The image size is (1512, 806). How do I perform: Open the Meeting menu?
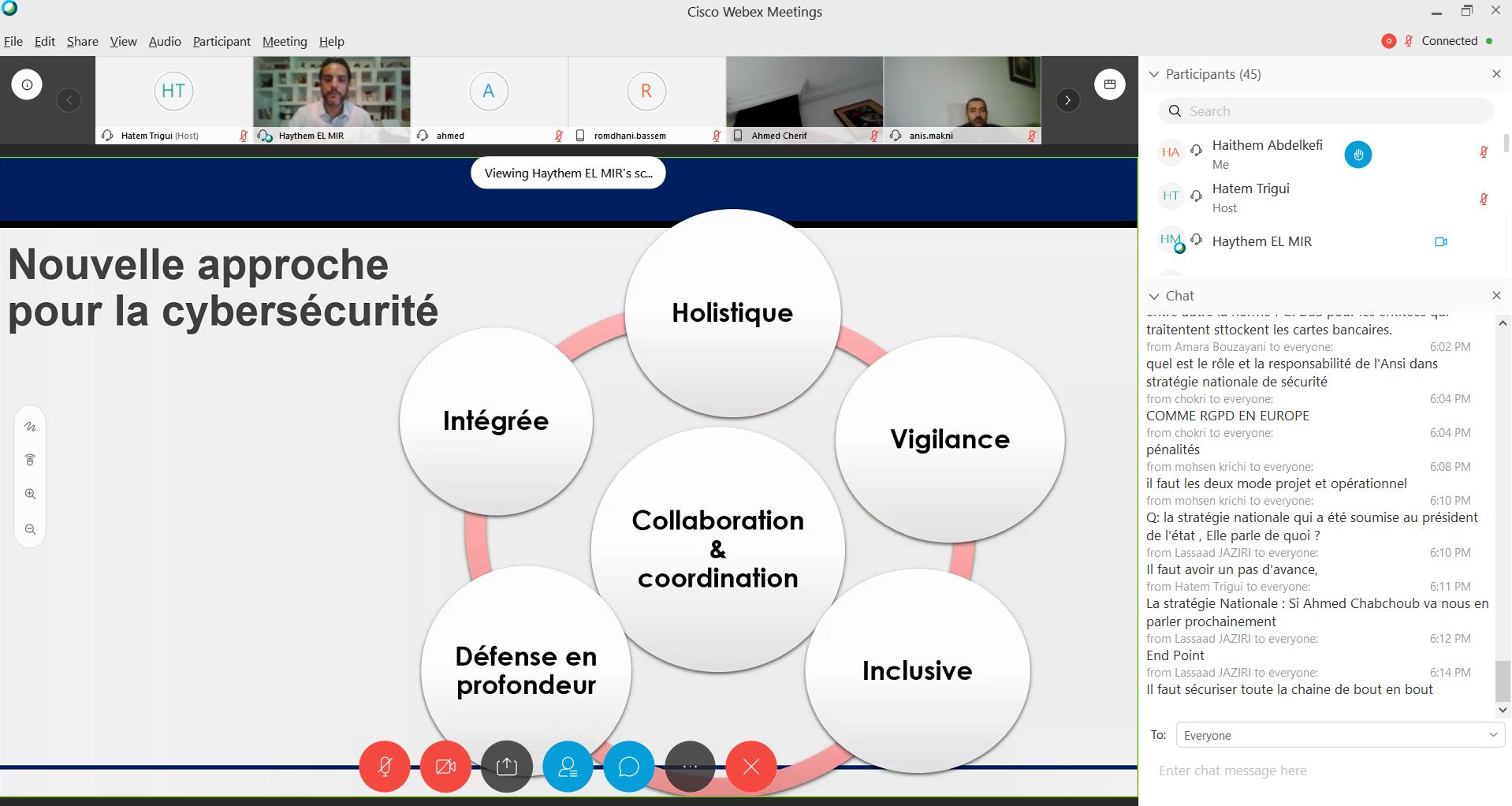pos(285,41)
